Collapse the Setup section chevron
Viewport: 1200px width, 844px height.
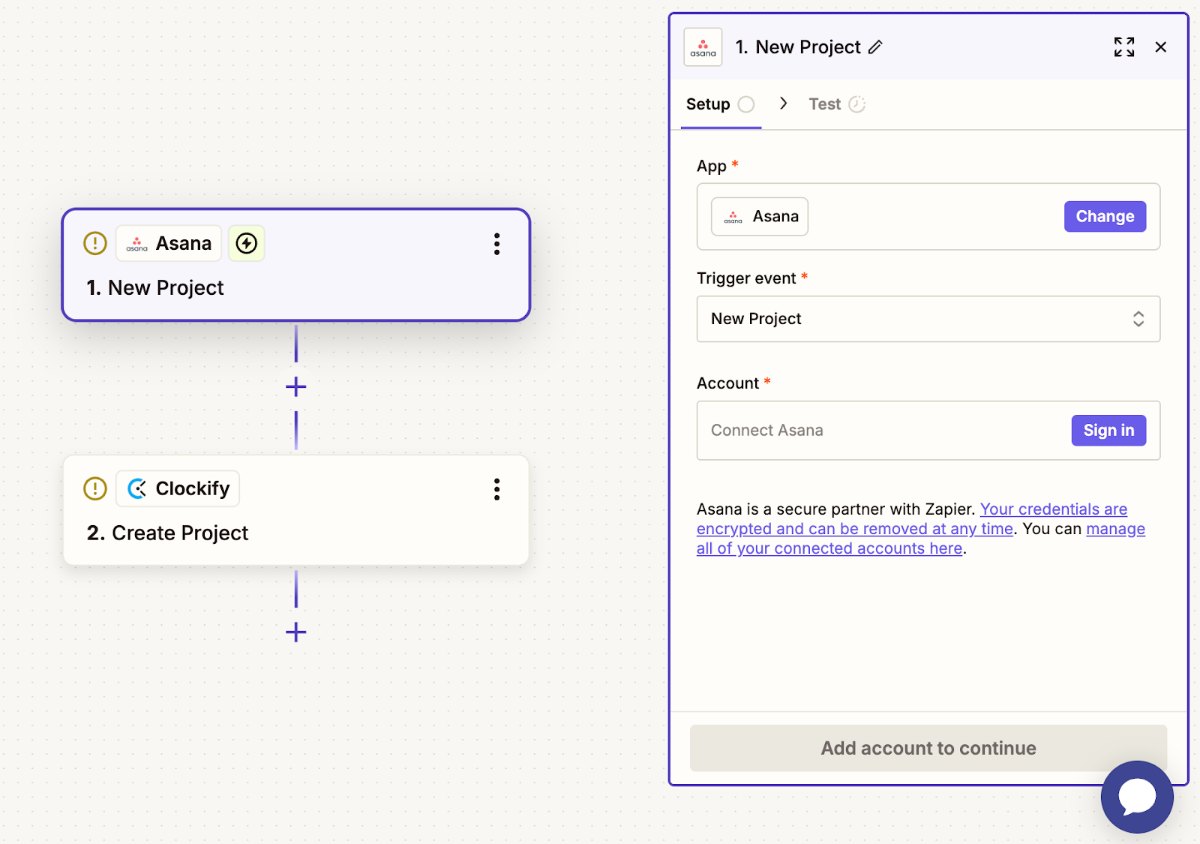pos(783,103)
